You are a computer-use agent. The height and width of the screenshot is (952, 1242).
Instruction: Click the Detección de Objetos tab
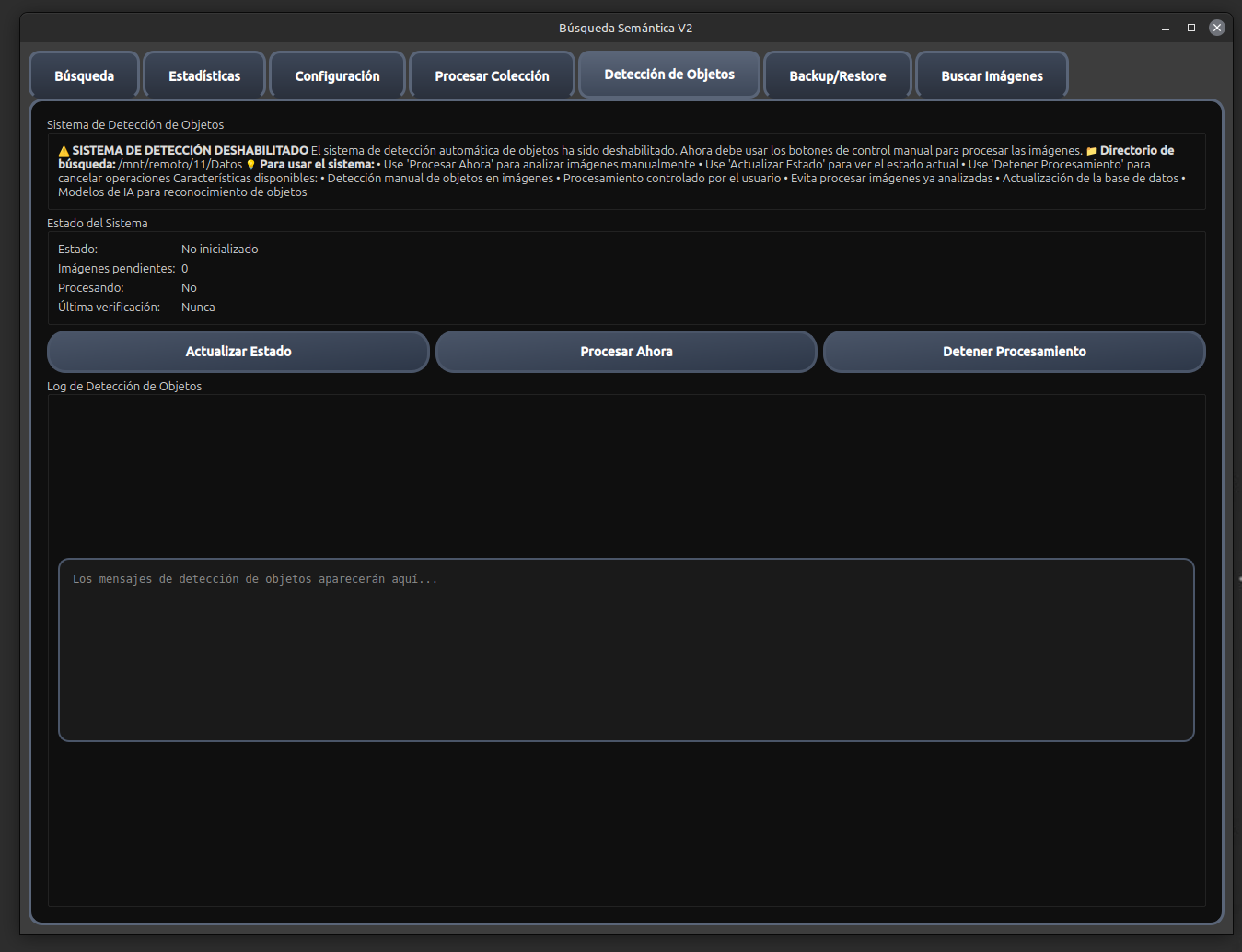[x=669, y=74]
